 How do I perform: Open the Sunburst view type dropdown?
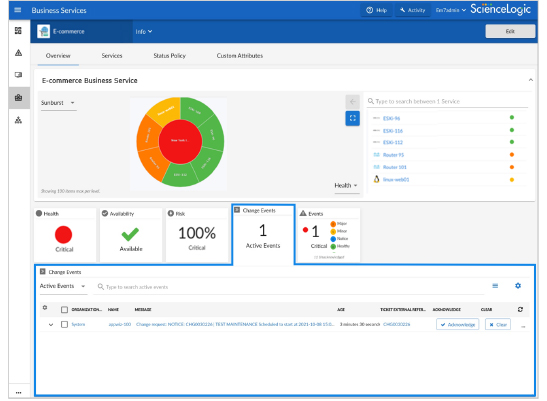coord(58,103)
